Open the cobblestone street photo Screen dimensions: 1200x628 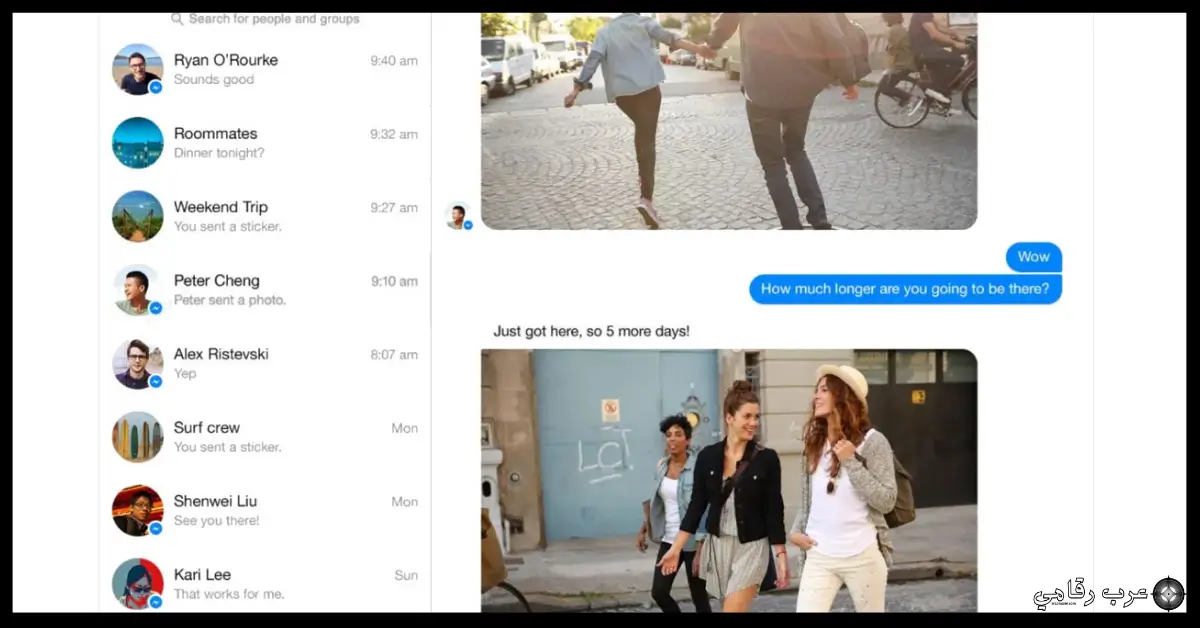(x=728, y=120)
